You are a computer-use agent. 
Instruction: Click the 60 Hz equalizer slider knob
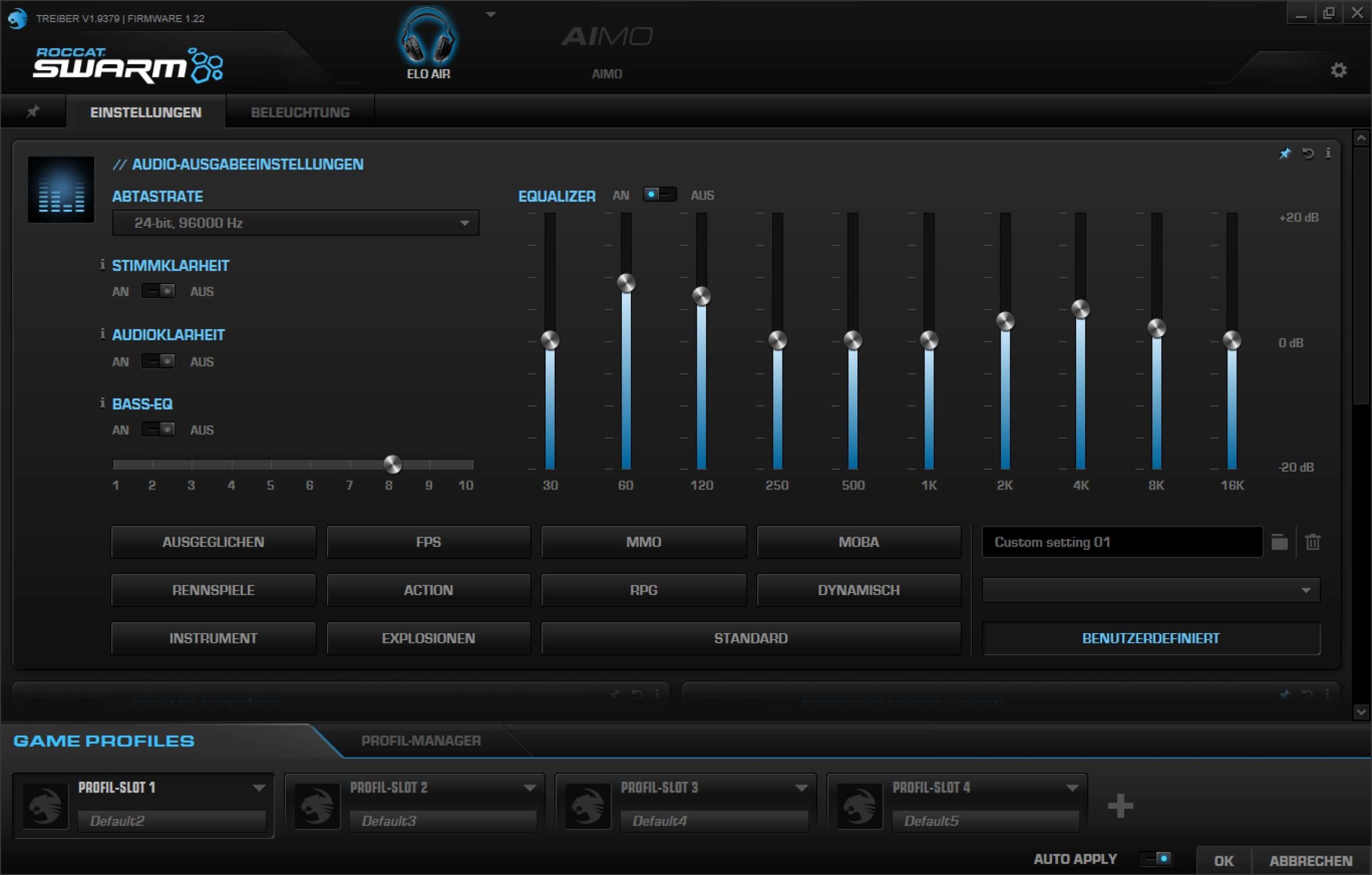coord(625,283)
